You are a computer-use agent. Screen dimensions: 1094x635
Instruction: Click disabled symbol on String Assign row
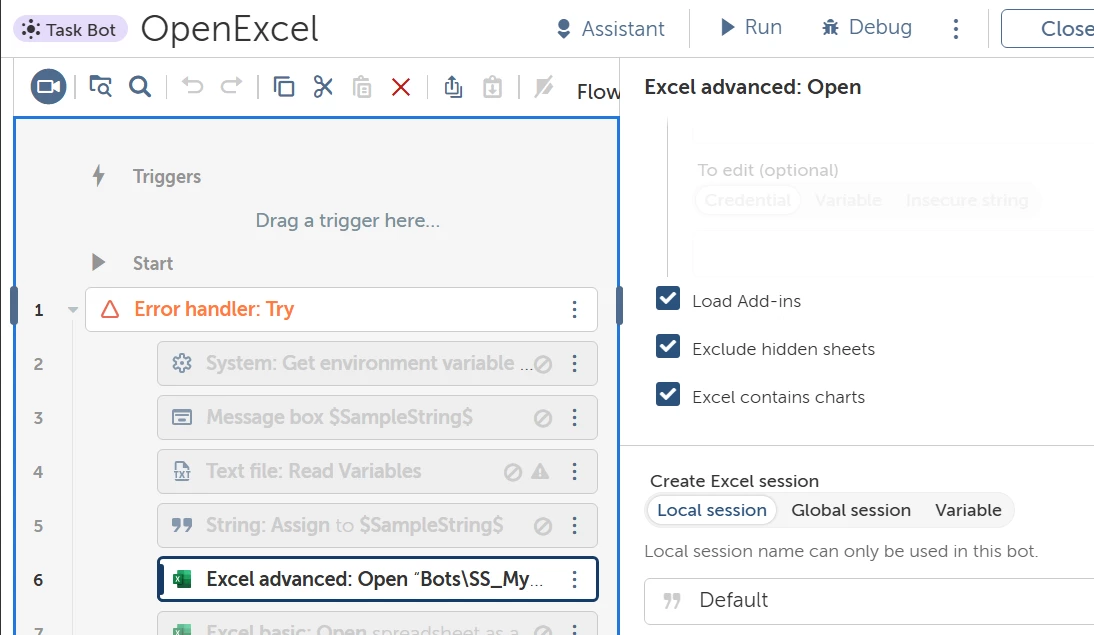click(x=543, y=526)
